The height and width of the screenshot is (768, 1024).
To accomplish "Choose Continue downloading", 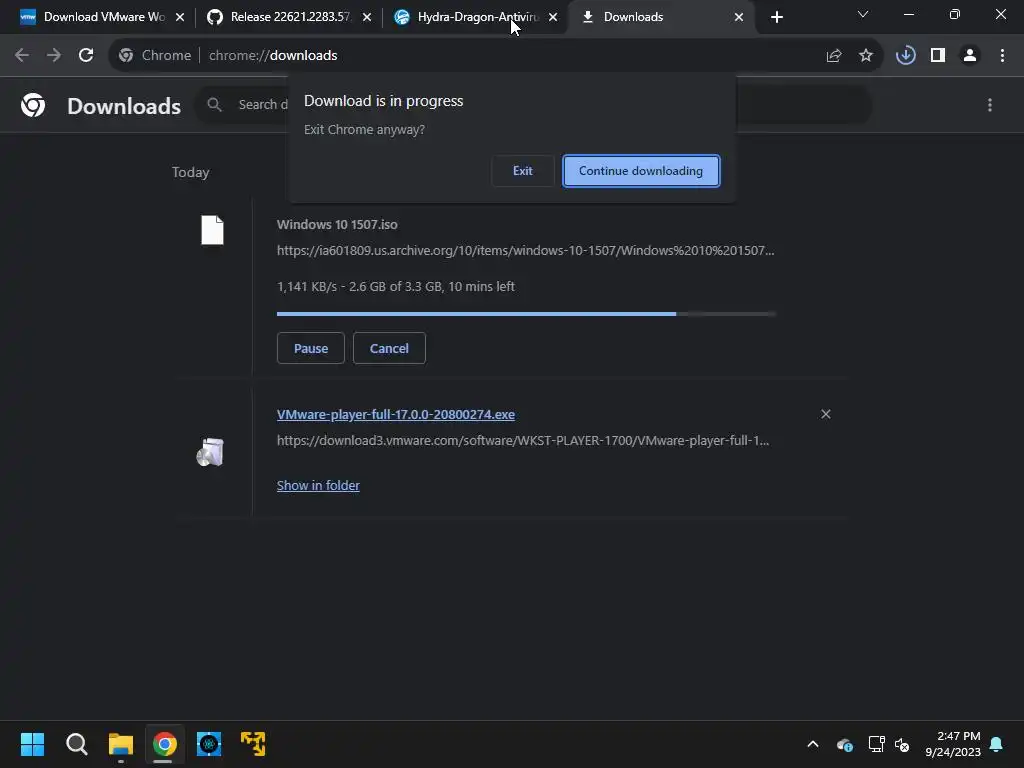I will click(641, 171).
